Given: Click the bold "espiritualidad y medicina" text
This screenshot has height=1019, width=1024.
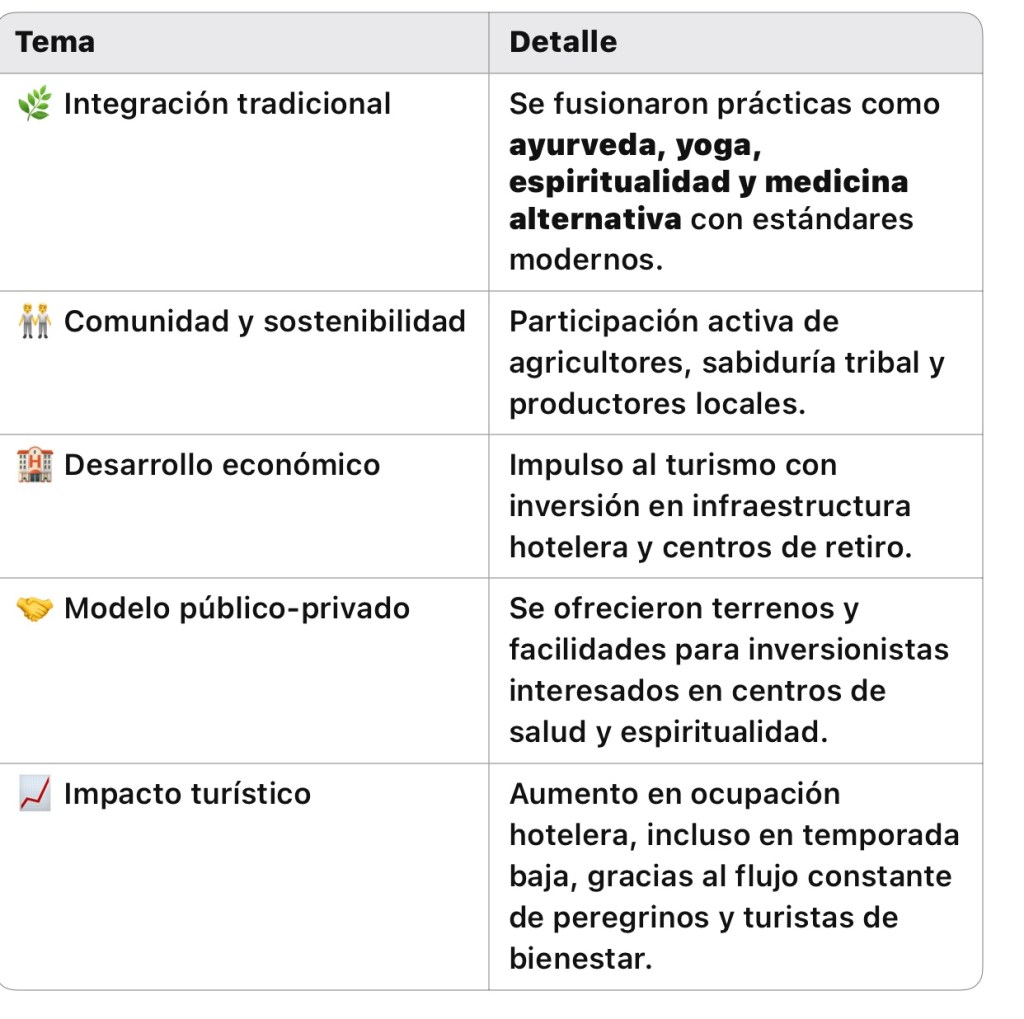Looking at the screenshot, I should [x=708, y=183].
